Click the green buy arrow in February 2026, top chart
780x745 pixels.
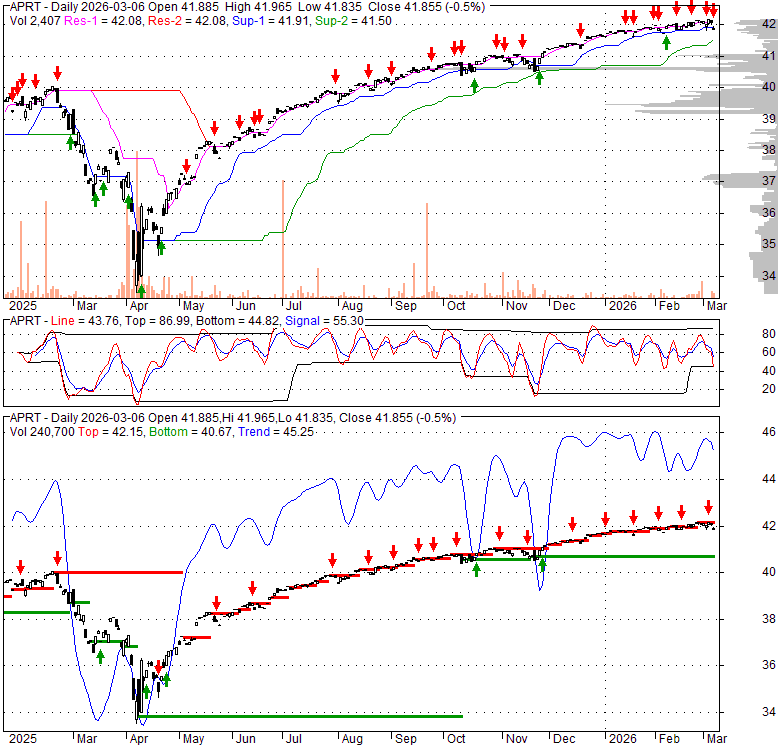pos(667,43)
